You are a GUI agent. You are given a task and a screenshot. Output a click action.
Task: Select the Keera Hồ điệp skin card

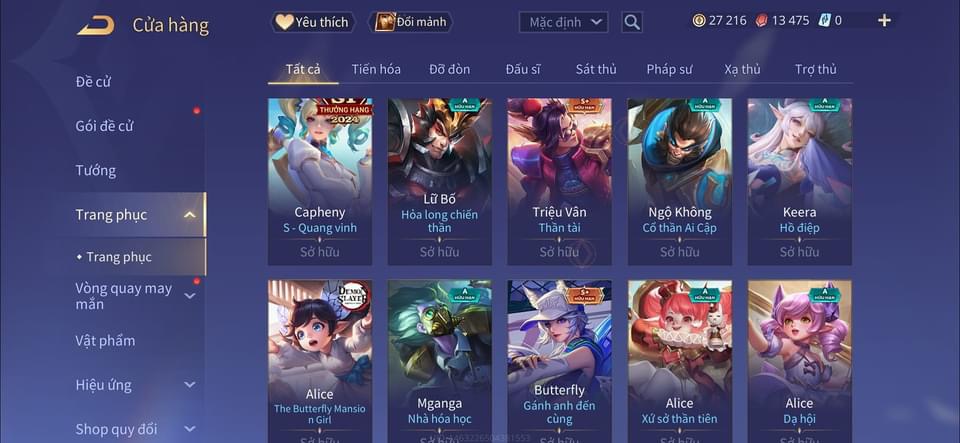(800, 182)
